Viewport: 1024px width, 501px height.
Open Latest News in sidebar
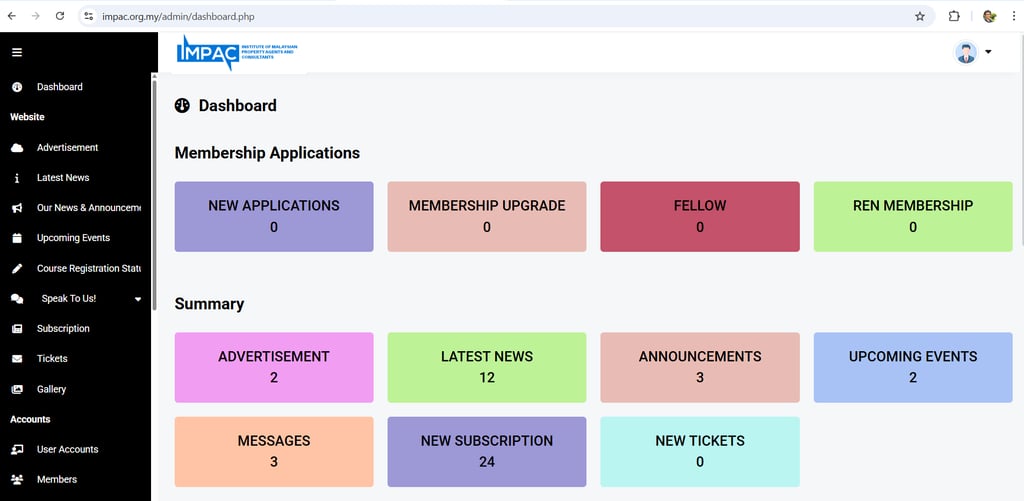point(63,178)
